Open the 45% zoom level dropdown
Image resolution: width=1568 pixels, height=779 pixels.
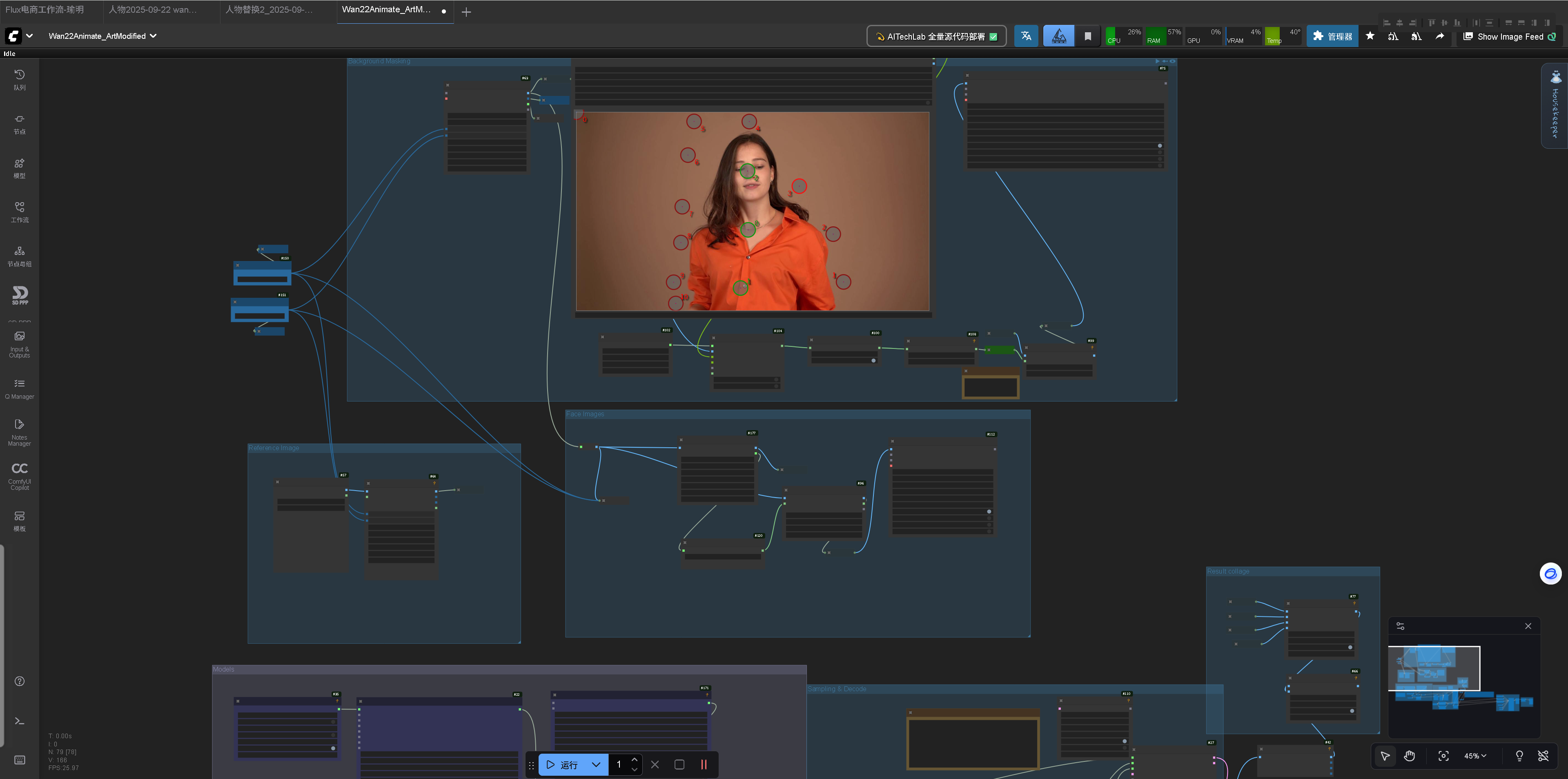click(x=1475, y=756)
